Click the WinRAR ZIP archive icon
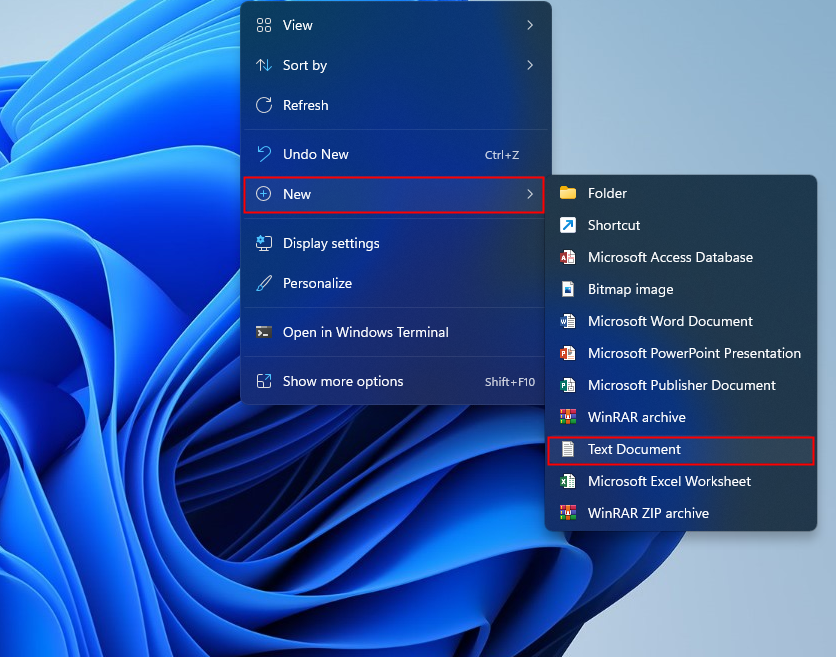836x657 pixels. [570, 513]
